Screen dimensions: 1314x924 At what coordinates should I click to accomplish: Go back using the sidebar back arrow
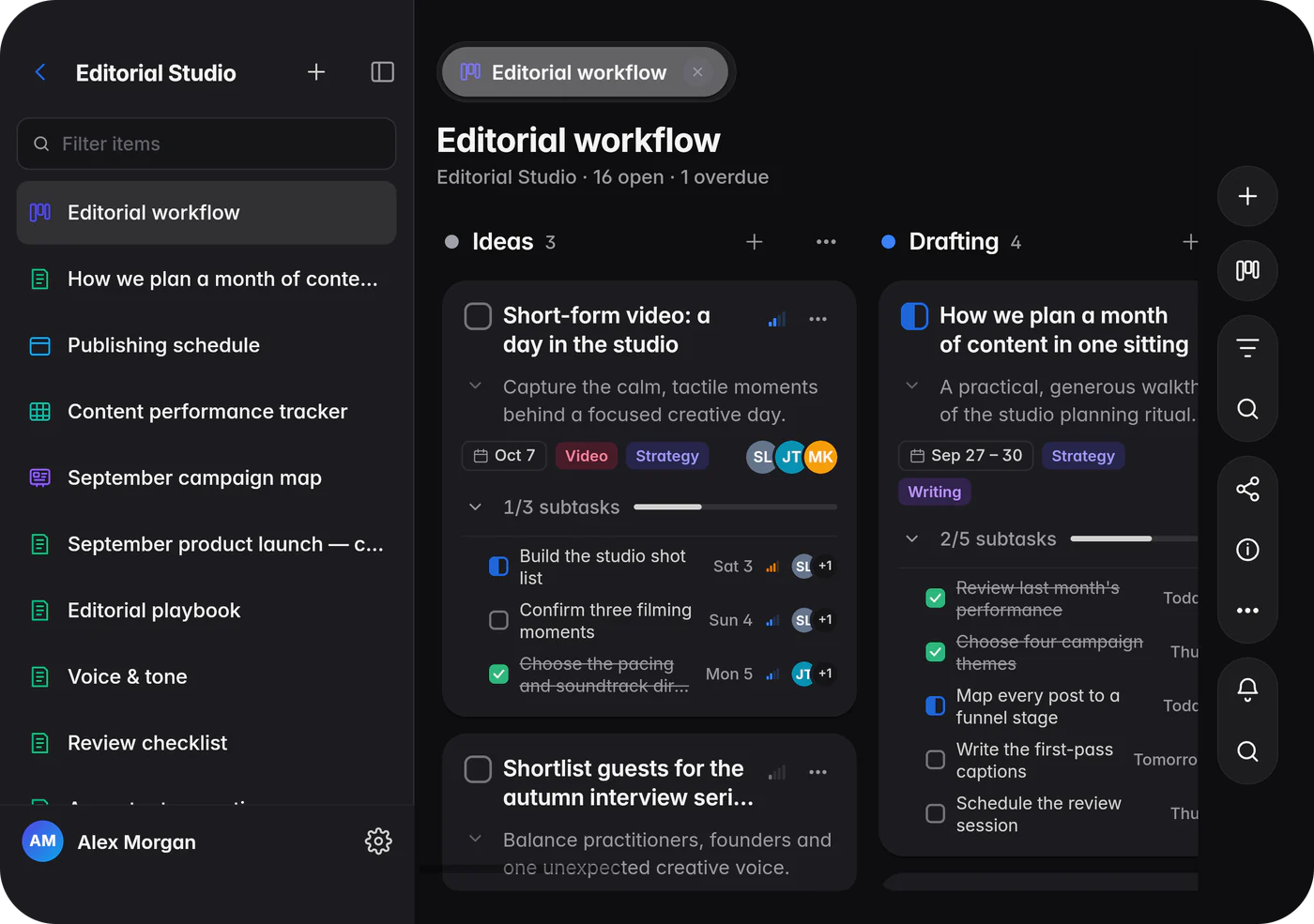click(40, 72)
